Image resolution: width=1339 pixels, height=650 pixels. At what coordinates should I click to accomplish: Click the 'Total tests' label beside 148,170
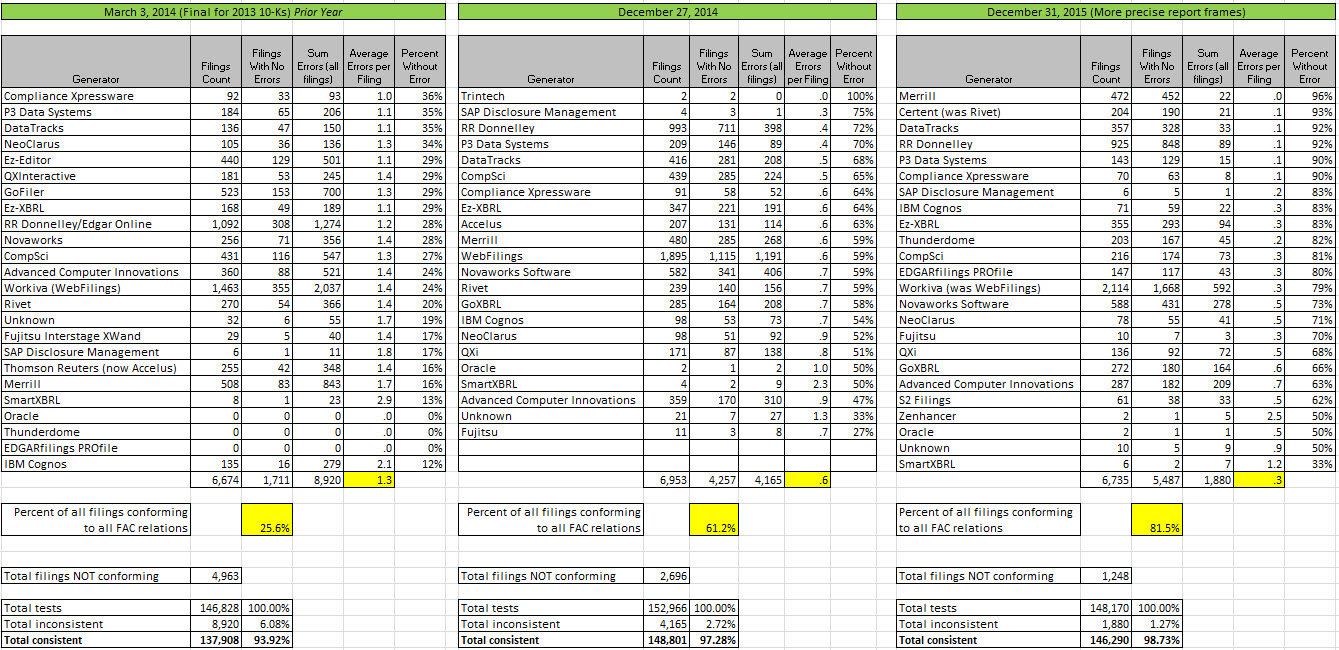pos(989,608)
